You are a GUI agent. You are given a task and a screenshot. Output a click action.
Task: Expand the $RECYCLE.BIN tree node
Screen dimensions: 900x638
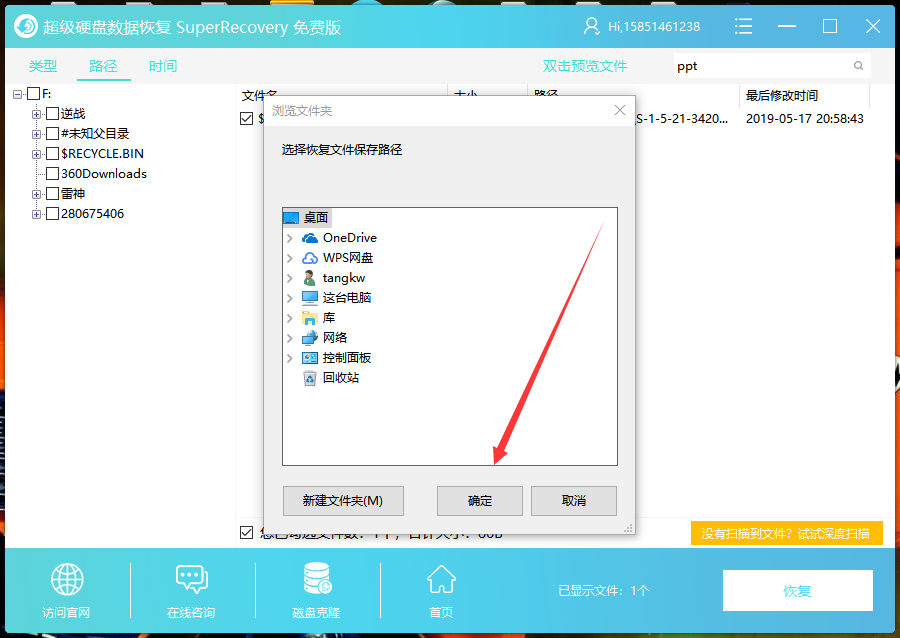pos(36,154)
